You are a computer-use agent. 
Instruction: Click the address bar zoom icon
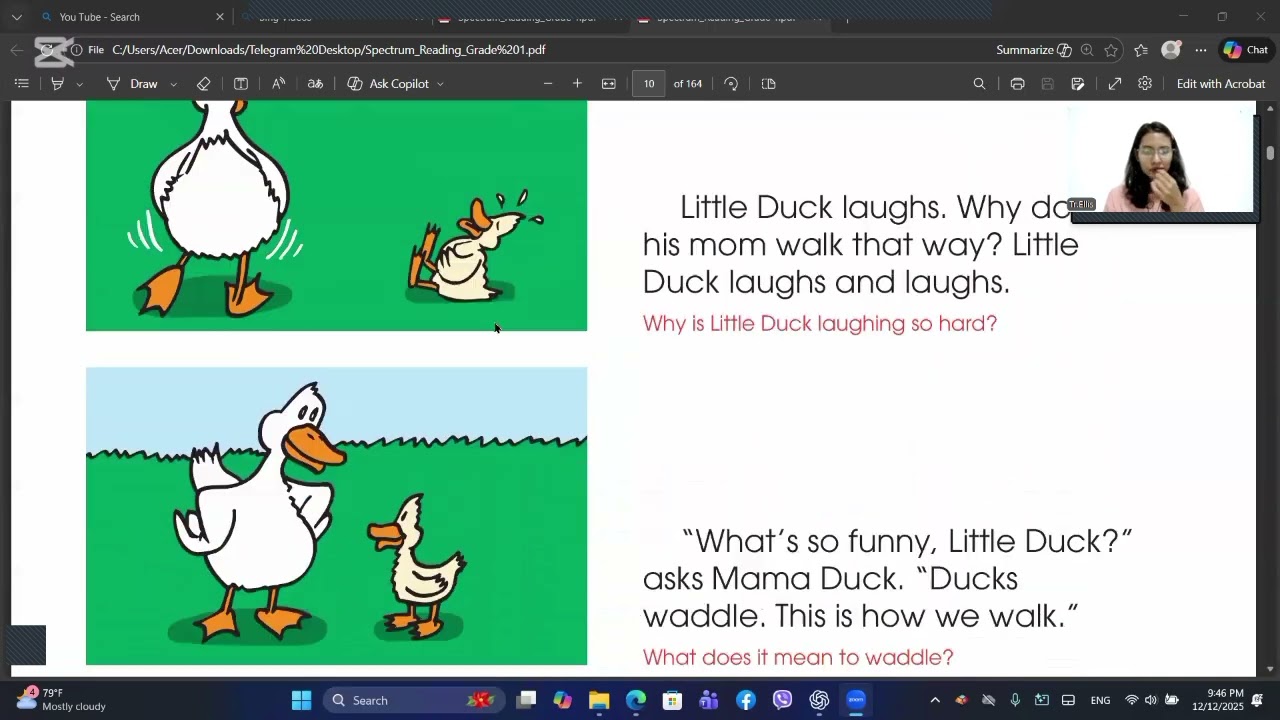pos(1087,50)
